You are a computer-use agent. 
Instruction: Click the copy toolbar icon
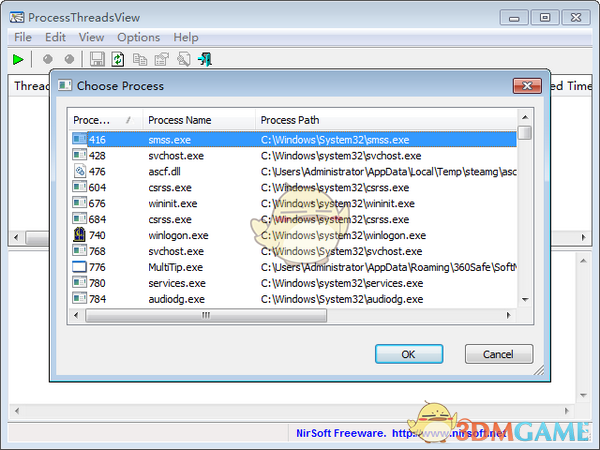[x=140, y=59]
